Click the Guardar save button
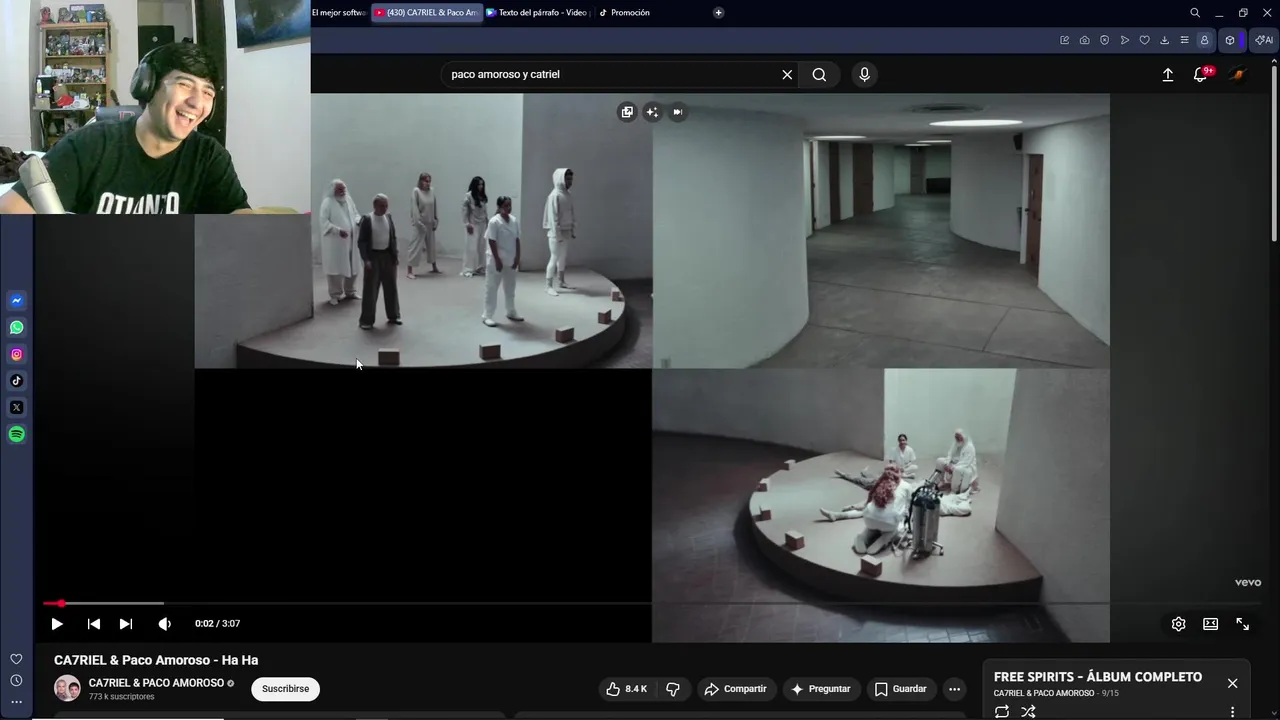Viewport: 1280px width, 720px height. click(x=901, y=689)
